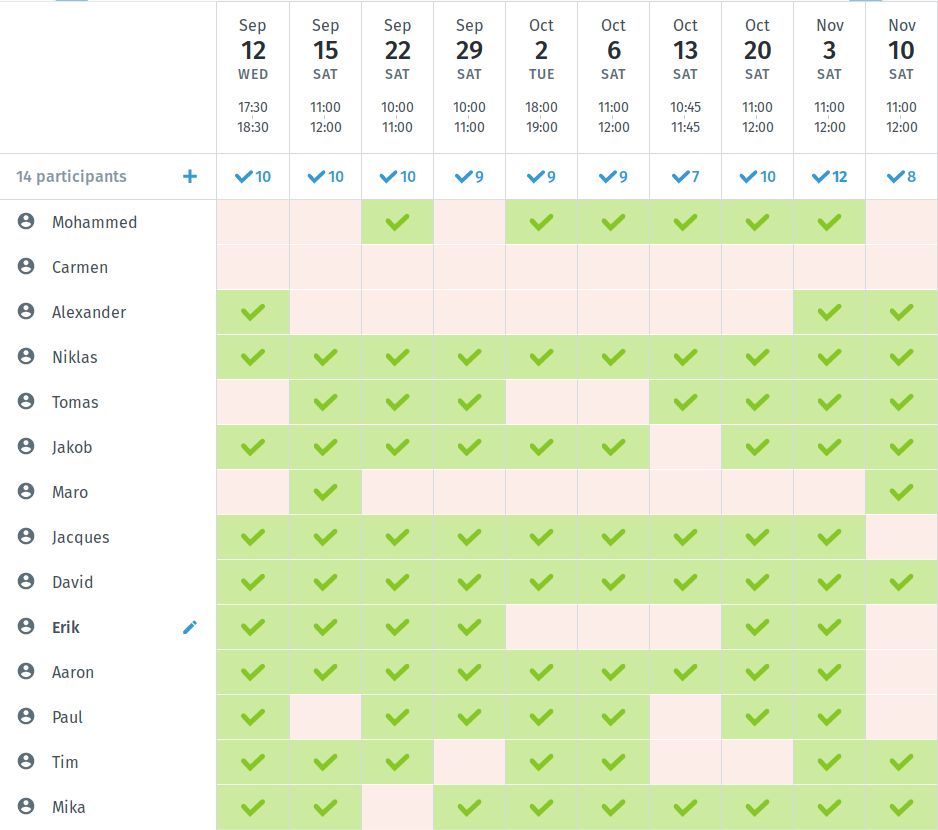Click the avatar icon next to Tim

26,762
